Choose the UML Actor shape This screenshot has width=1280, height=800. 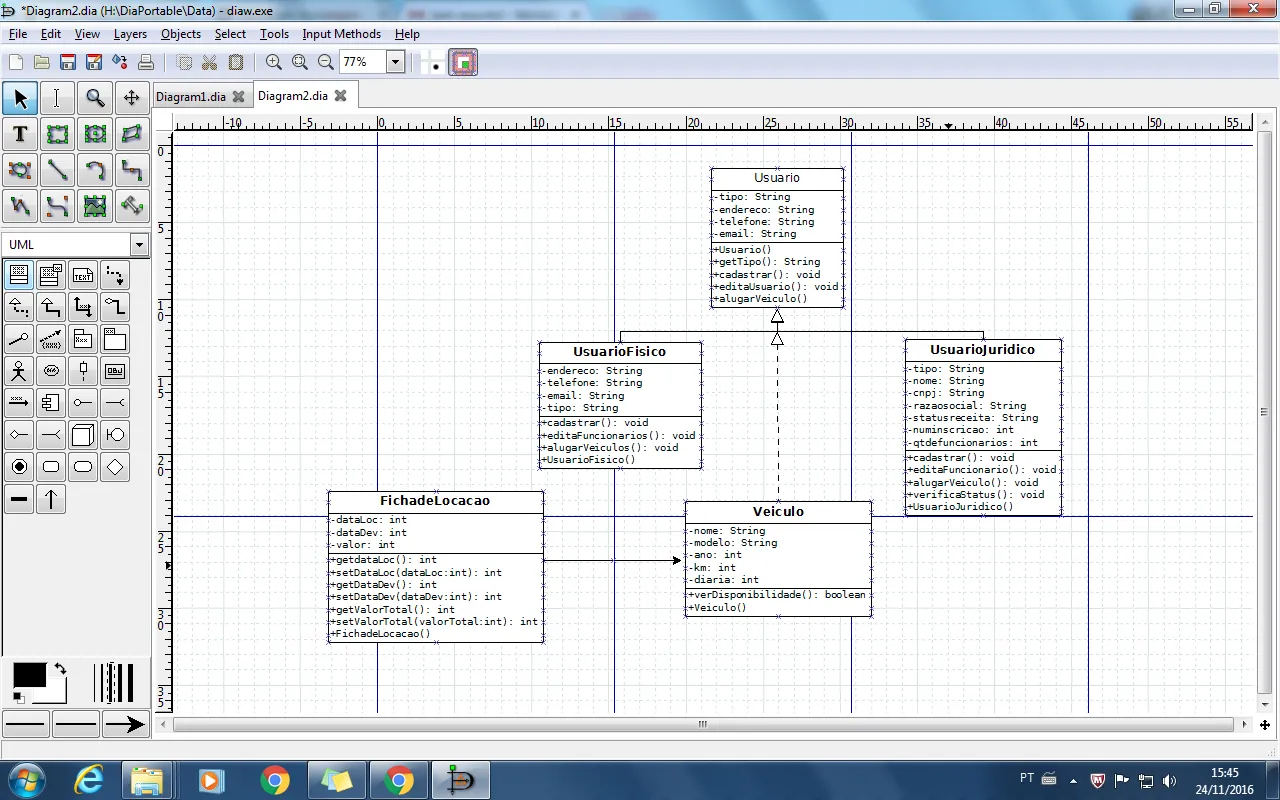coord(19,372)
